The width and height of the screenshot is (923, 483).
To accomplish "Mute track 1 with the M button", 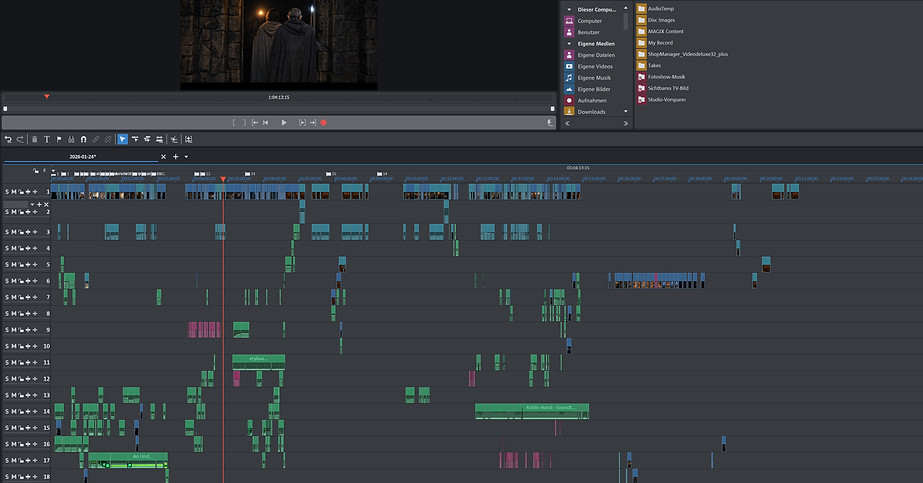I will tap(14, 192).
